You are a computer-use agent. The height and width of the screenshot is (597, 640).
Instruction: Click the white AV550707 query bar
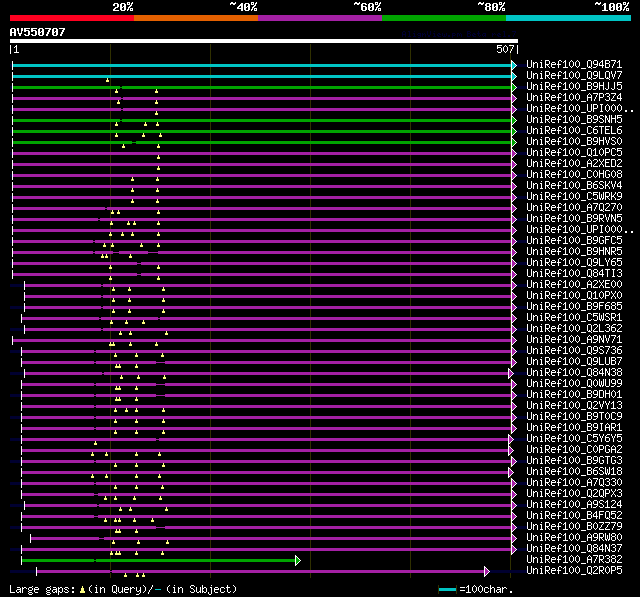tap(264, 42)
